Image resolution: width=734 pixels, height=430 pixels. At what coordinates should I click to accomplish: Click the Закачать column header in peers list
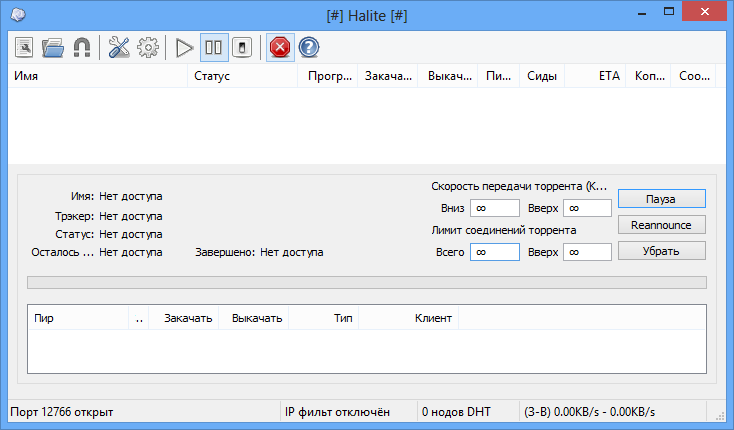pyautogui.click(x=184, y=318)
